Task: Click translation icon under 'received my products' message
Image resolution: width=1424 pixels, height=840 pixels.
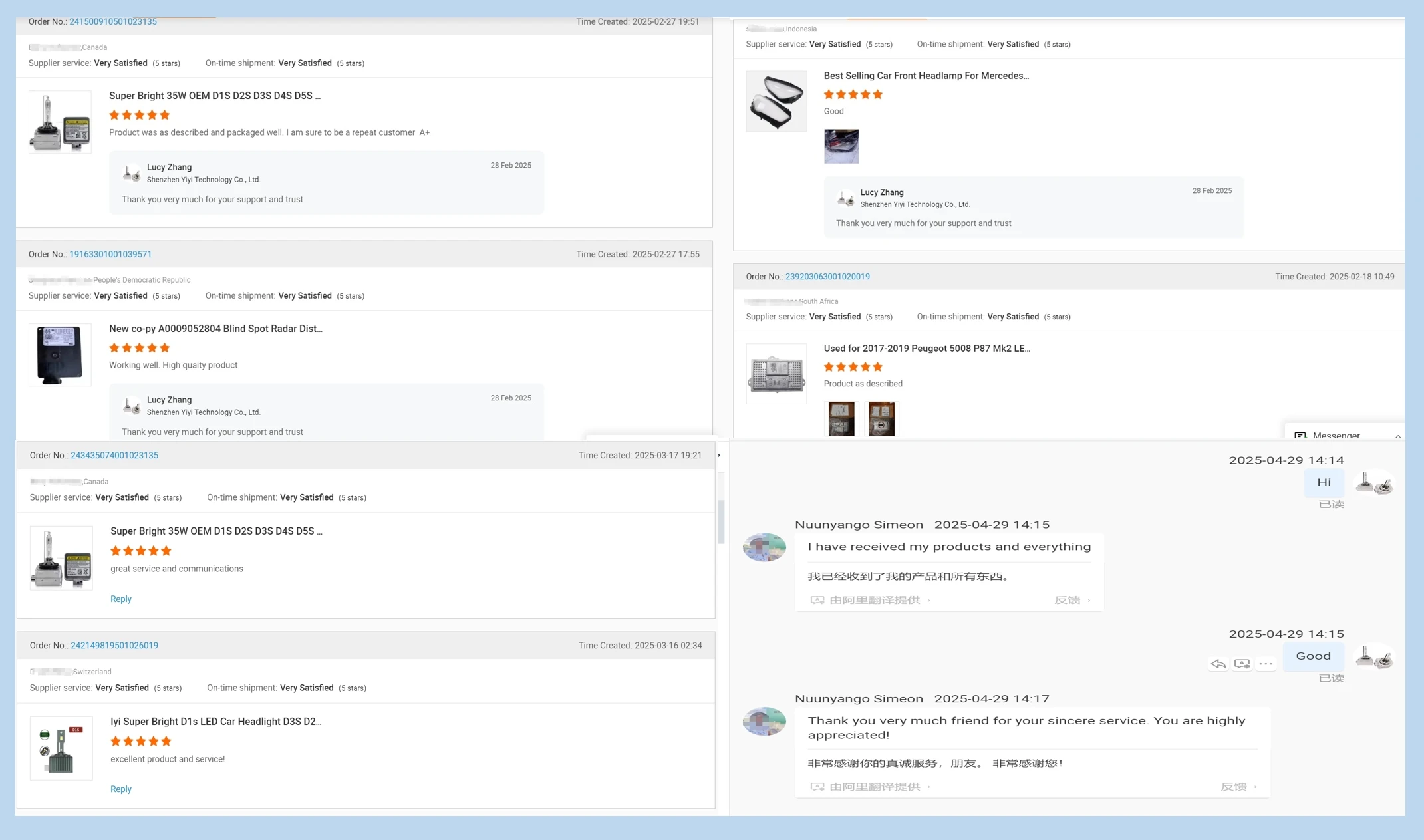Action: click(817, 600)
